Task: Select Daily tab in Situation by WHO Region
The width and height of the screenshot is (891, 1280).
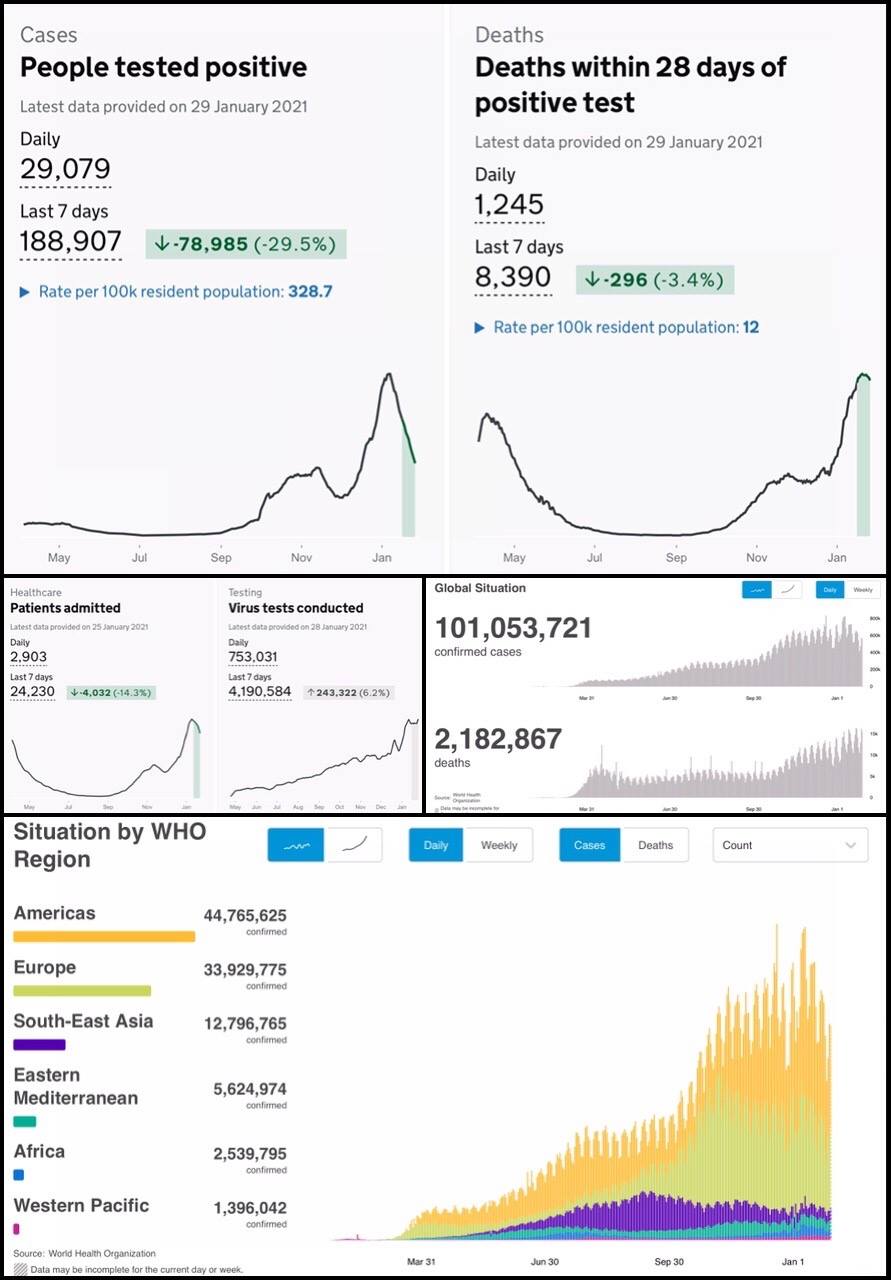Action: click(x=436, y=845)
